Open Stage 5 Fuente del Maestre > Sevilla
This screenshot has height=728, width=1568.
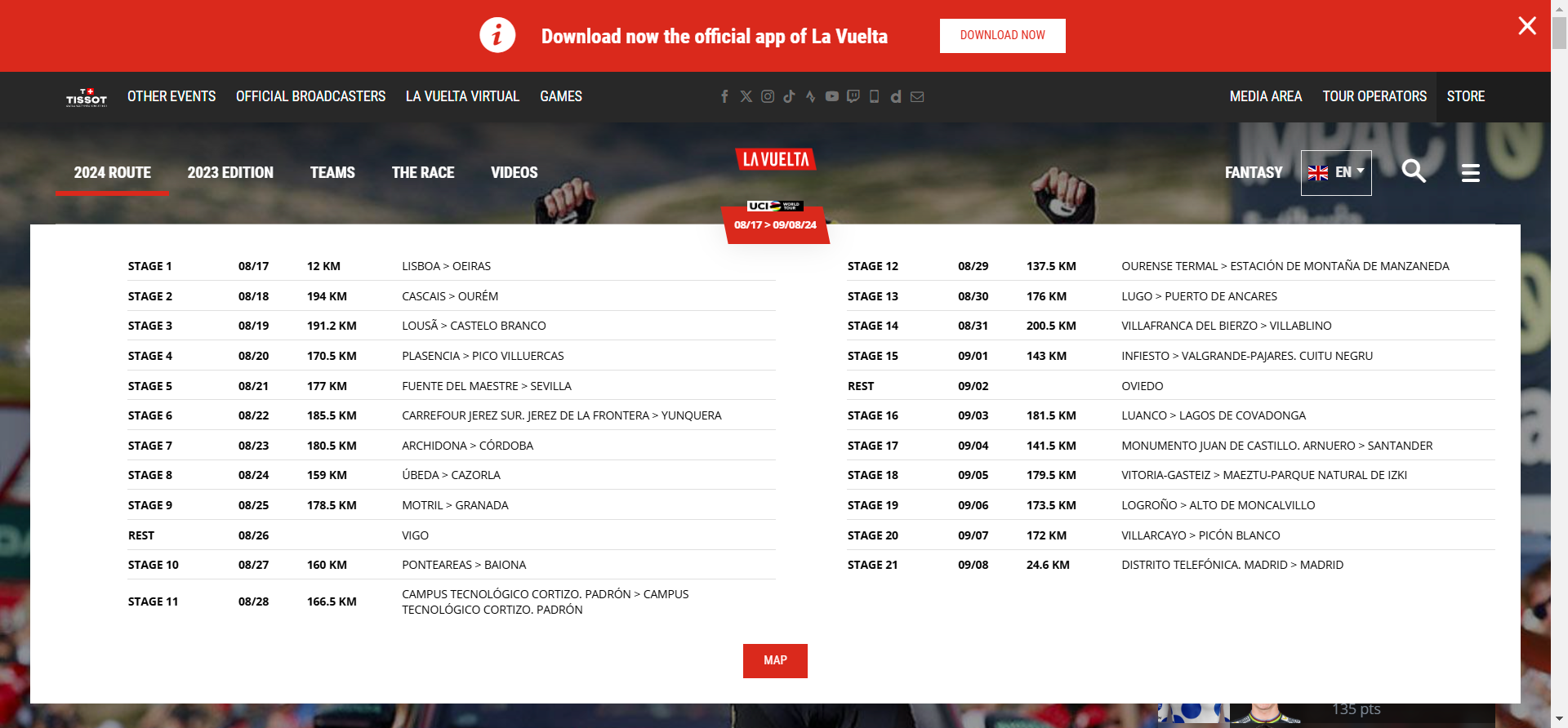tap(452, 386)
